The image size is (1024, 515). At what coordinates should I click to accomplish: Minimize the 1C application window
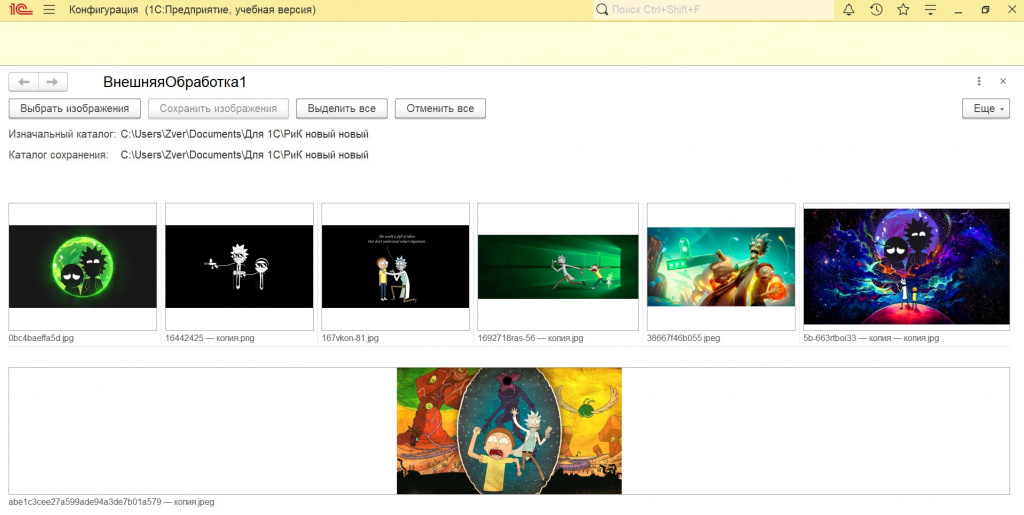tap(958, 10)
